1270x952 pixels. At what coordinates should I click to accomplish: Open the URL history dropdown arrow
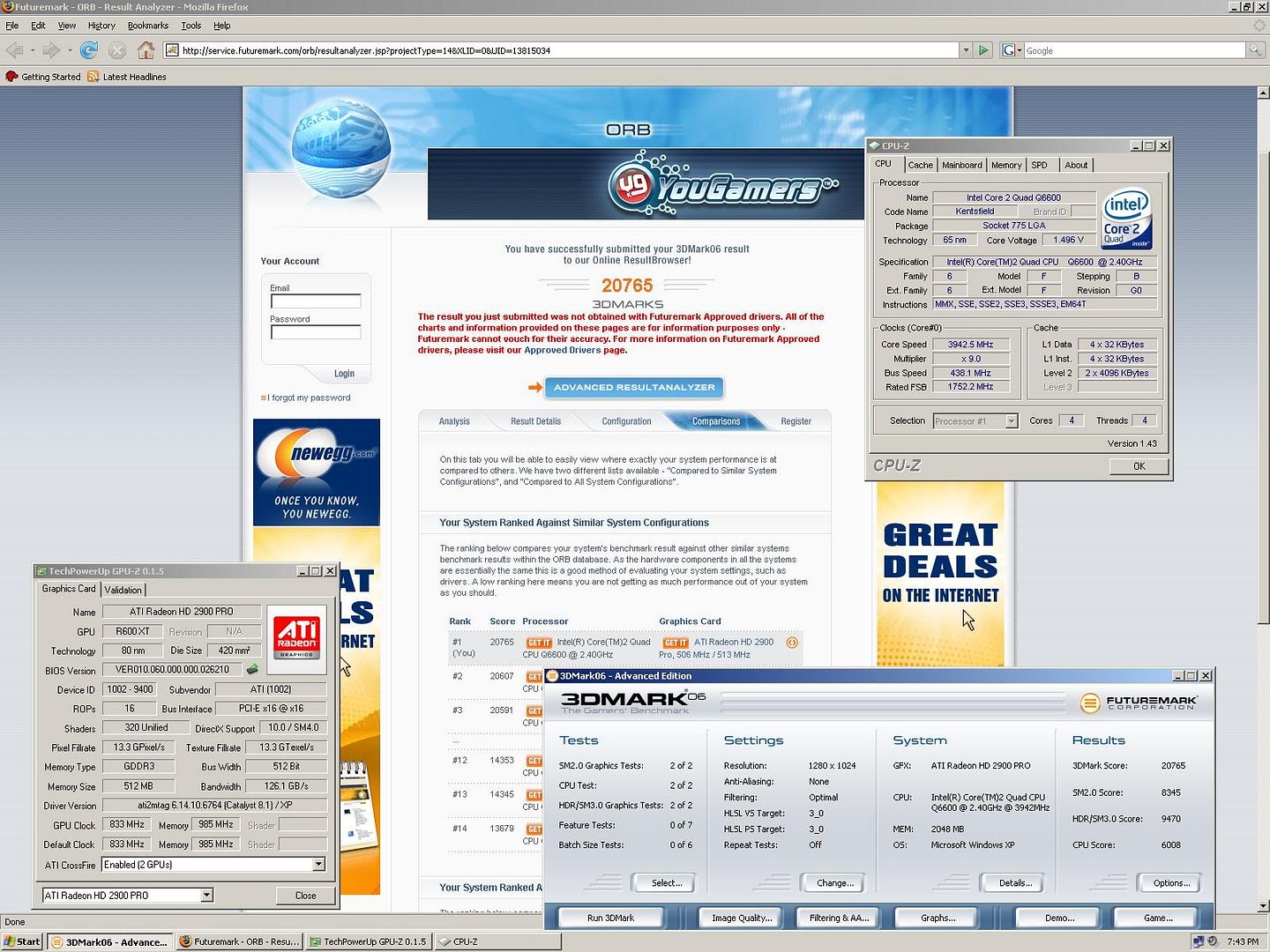pyautogui.click(x=966, y=50)
